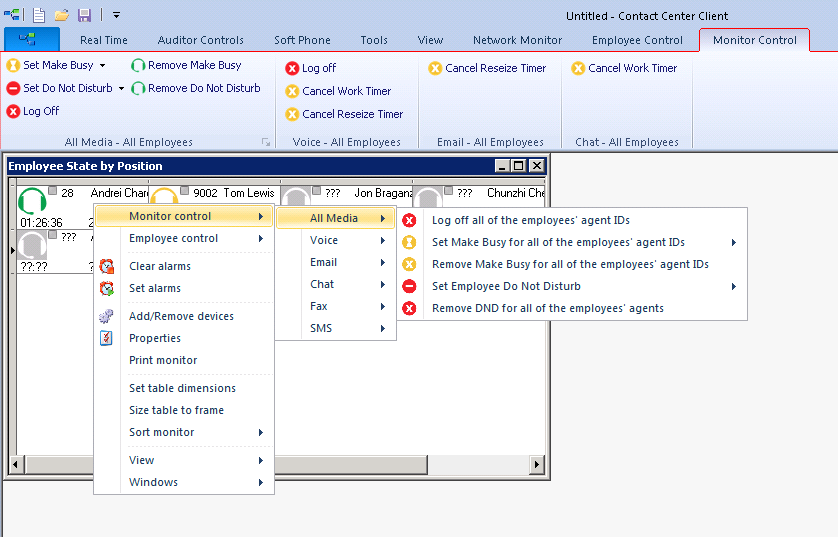The width and height of the screenshot is (838, 537).
Task: Click the Log Off icon in All Media group
Action: [13, 112]
